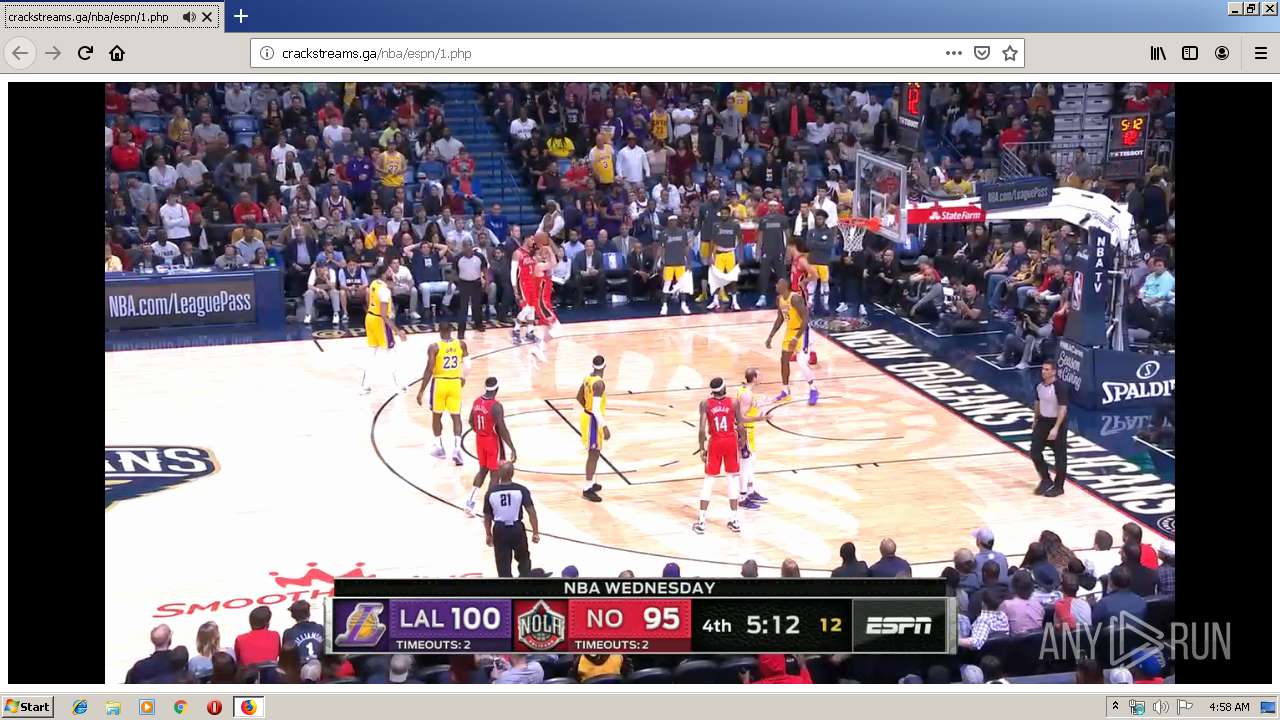Mute the crackstreams tab audio icon
Viewport: 1280px width, 720px height.
[x=189, y=17]
